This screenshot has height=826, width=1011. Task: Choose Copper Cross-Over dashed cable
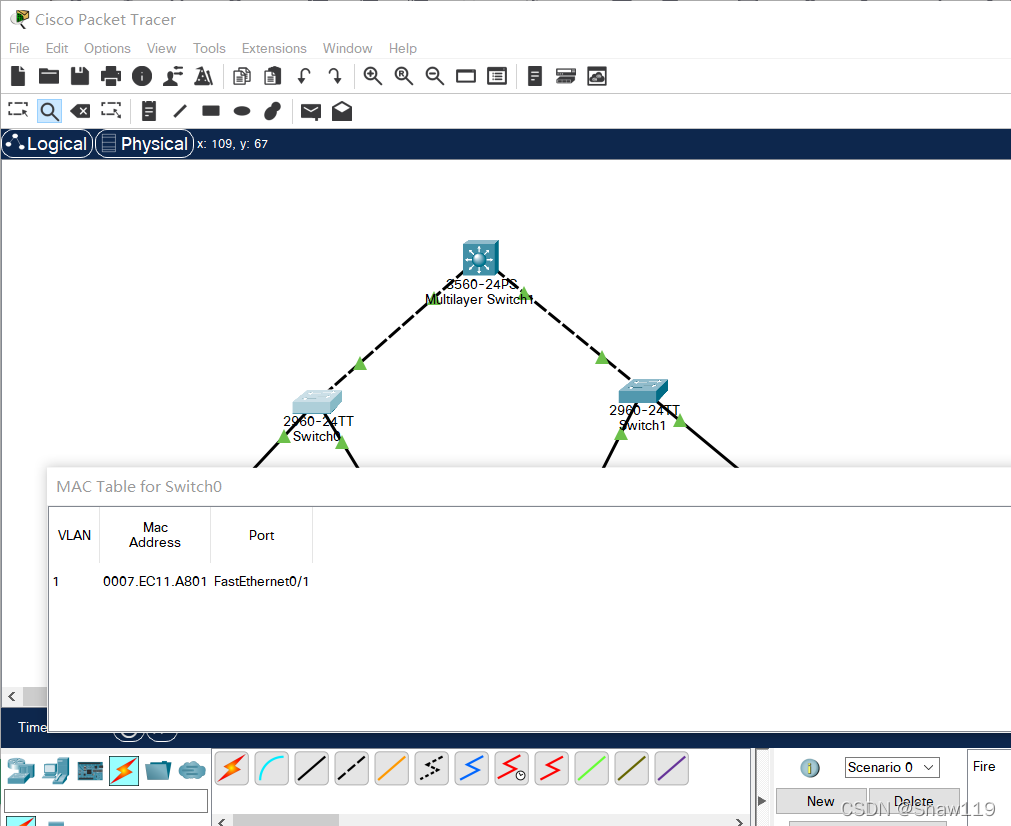click(351, 769)
